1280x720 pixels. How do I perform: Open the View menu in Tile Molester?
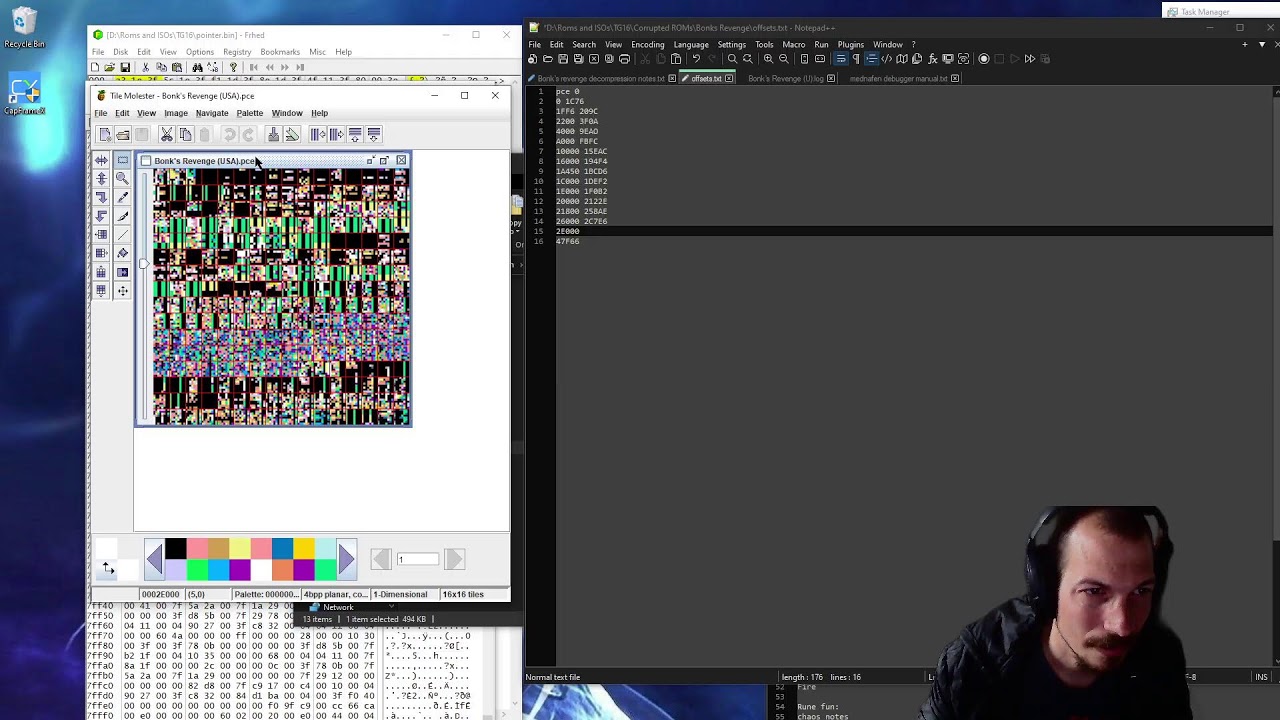(146, 113)
